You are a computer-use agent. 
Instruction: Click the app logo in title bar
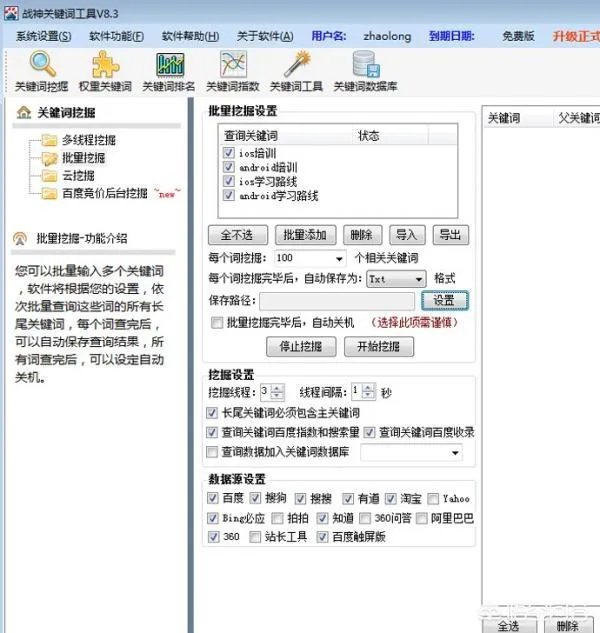(x=11, y=13)
